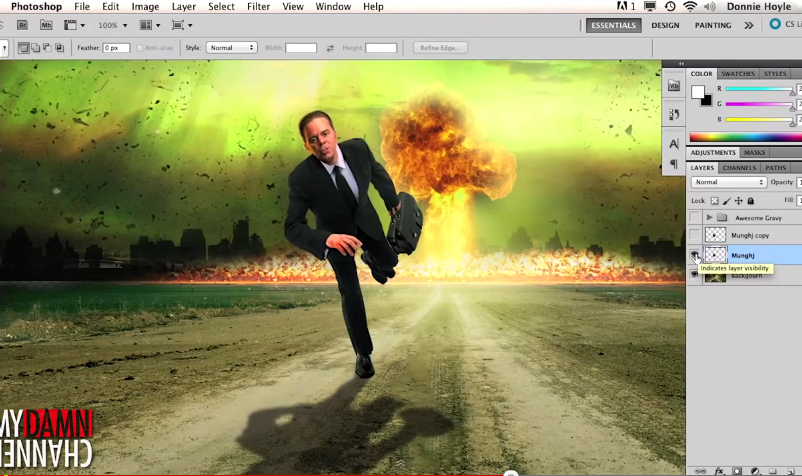Switch to the Adjustments tab
The height and width of the screenshot is (476, 802).
(x=712, y=152)
